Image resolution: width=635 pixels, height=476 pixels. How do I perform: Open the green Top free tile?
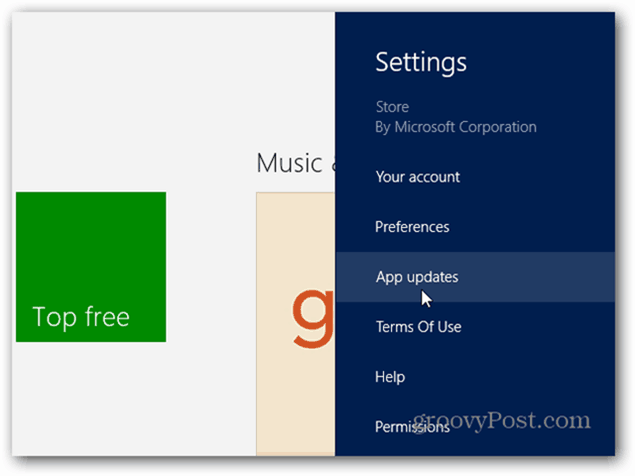[x=91, y=267]
